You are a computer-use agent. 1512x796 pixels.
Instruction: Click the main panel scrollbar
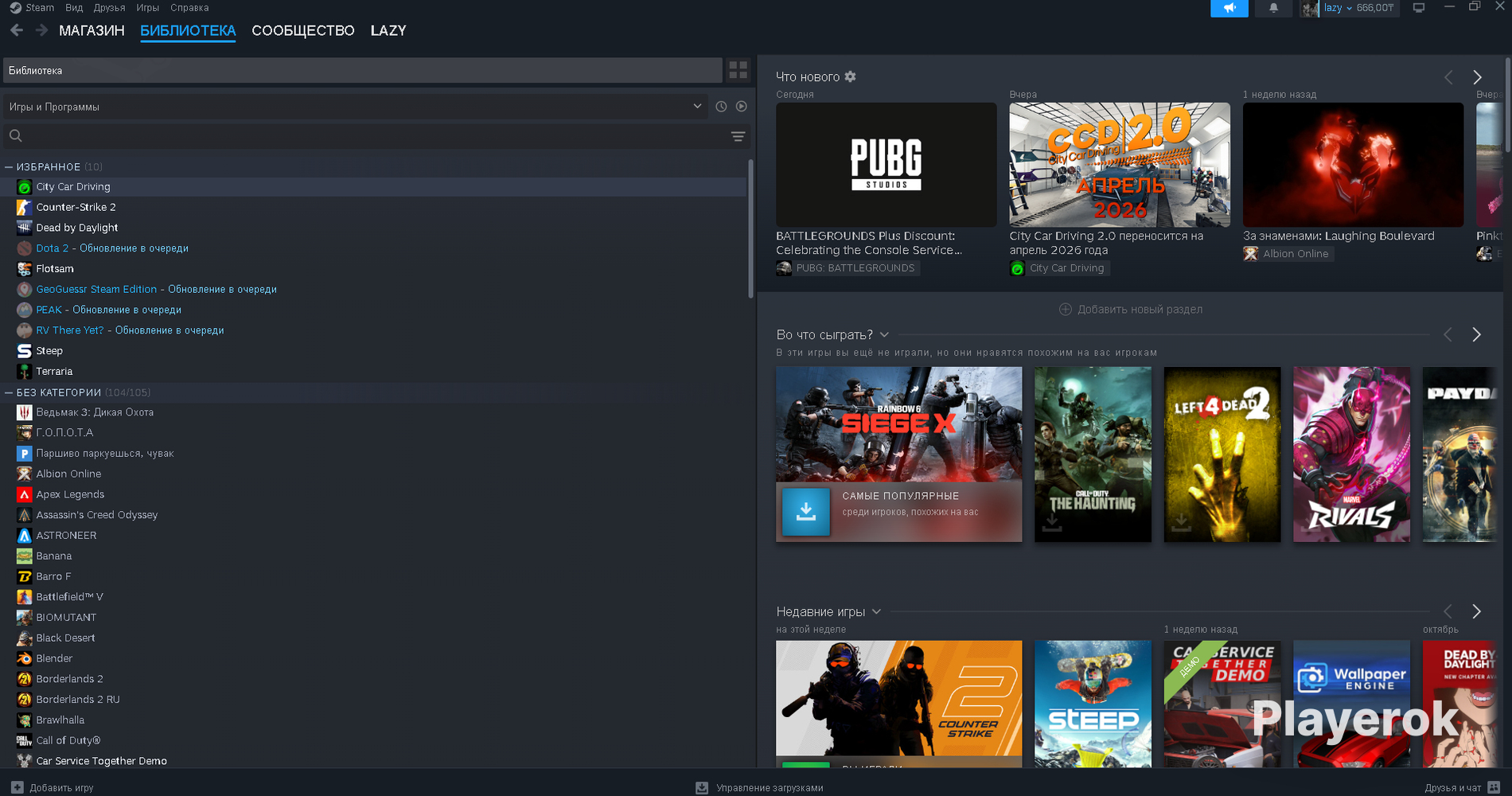coord(1507,103)
